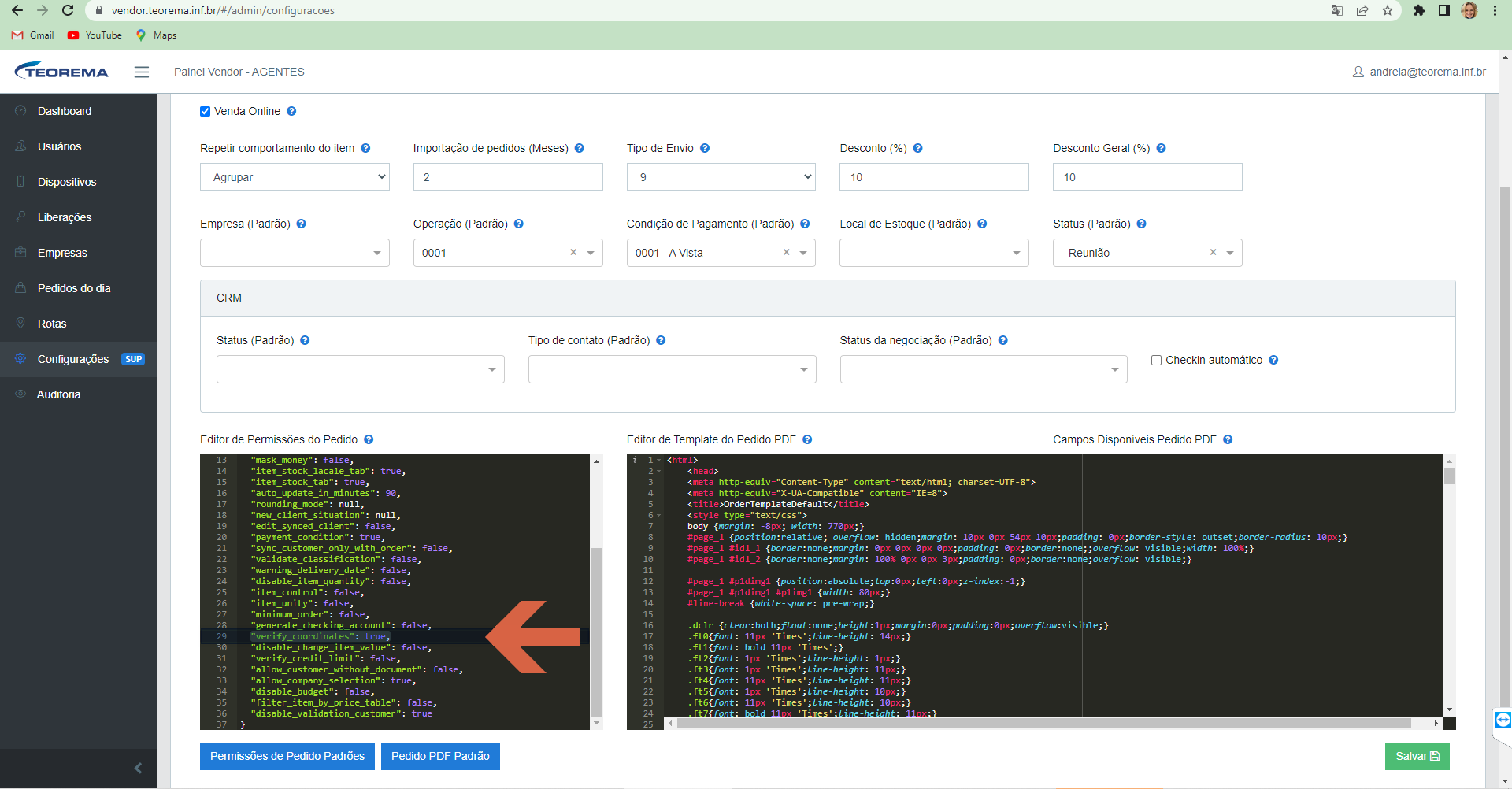The image size is (1512, 789).
Task: Open the Local de Estoque (Padrão) dropdown
Action: tap(934, 253)
